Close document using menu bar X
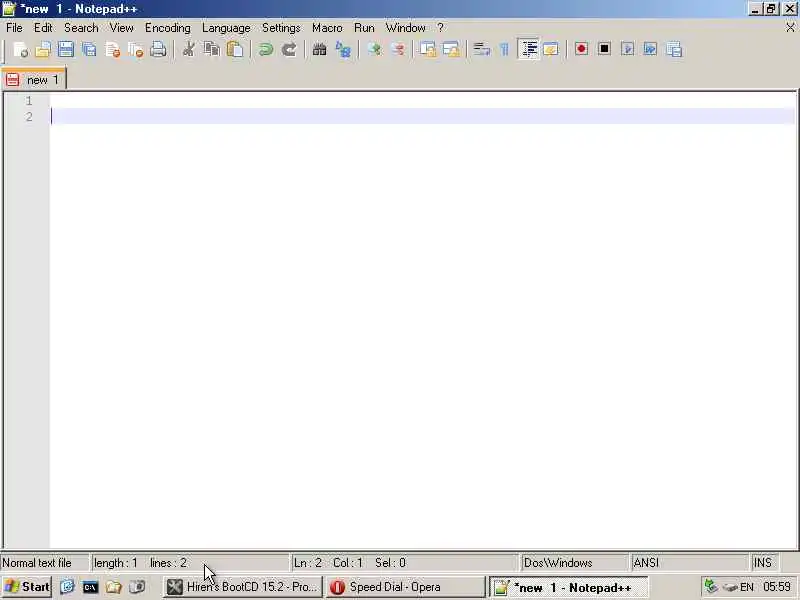Screen dimensions: 800x600 click(790, 28)
